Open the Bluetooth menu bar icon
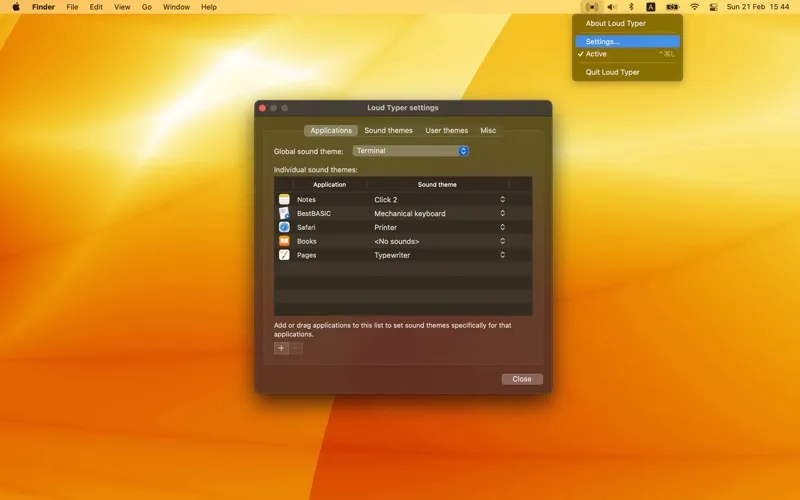This screenshot has width=800, height=500. (631, 7)
